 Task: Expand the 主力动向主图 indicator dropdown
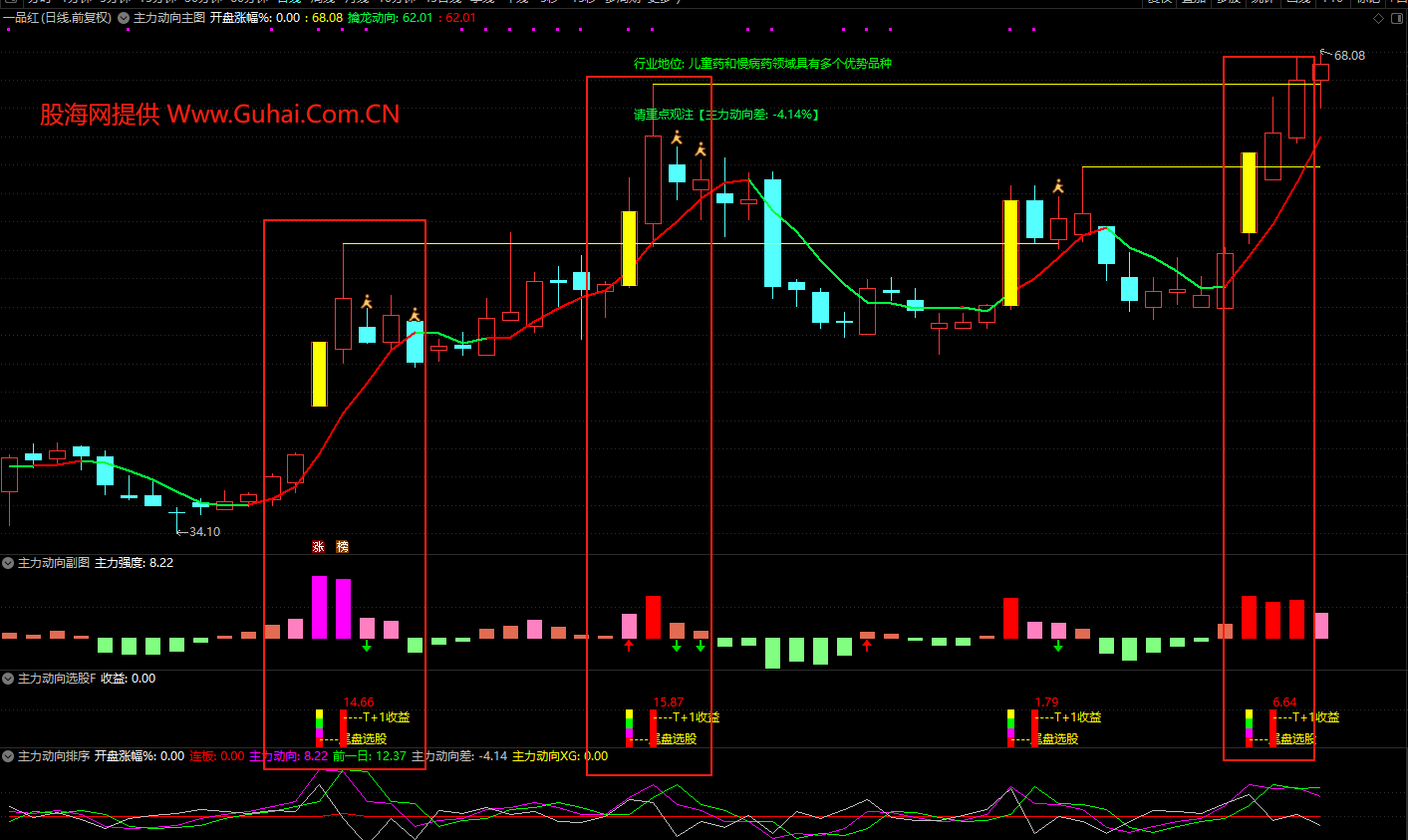(124, 18)
